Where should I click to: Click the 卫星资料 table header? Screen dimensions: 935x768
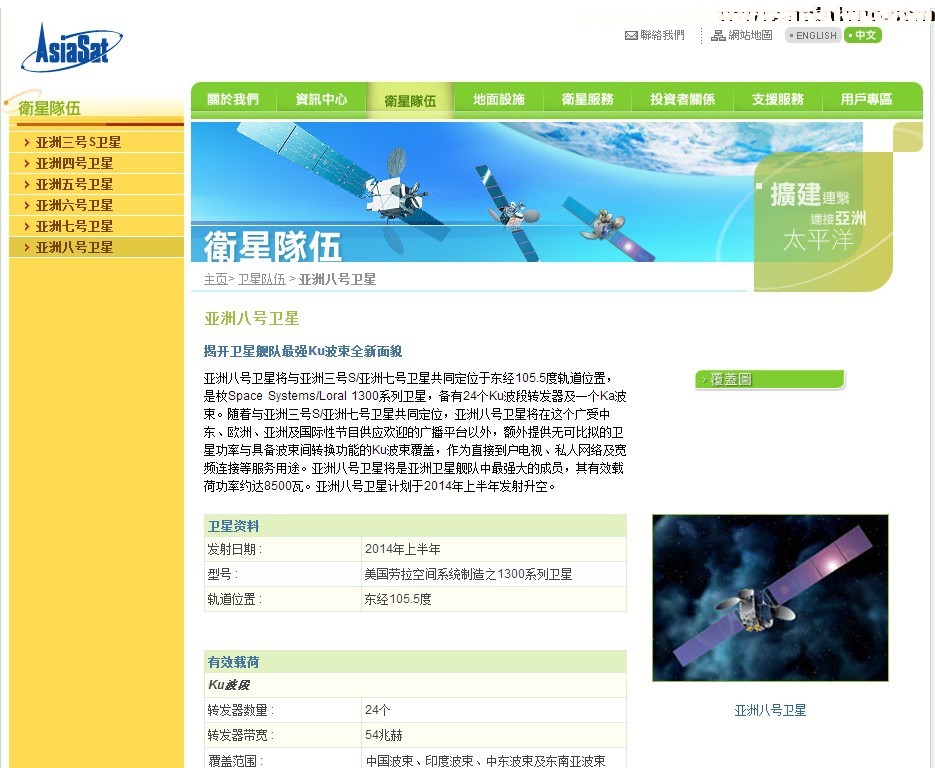coord(415,526)
